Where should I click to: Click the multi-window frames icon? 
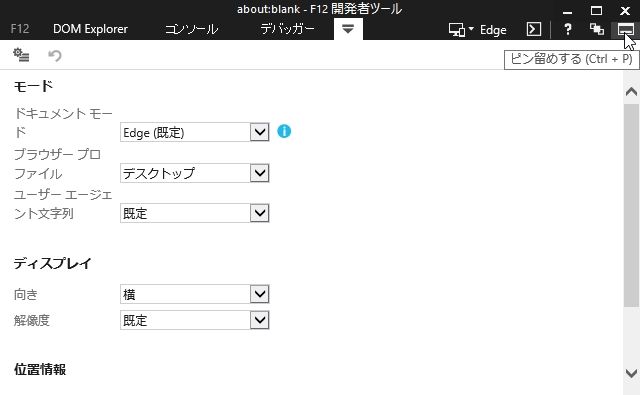596,29
